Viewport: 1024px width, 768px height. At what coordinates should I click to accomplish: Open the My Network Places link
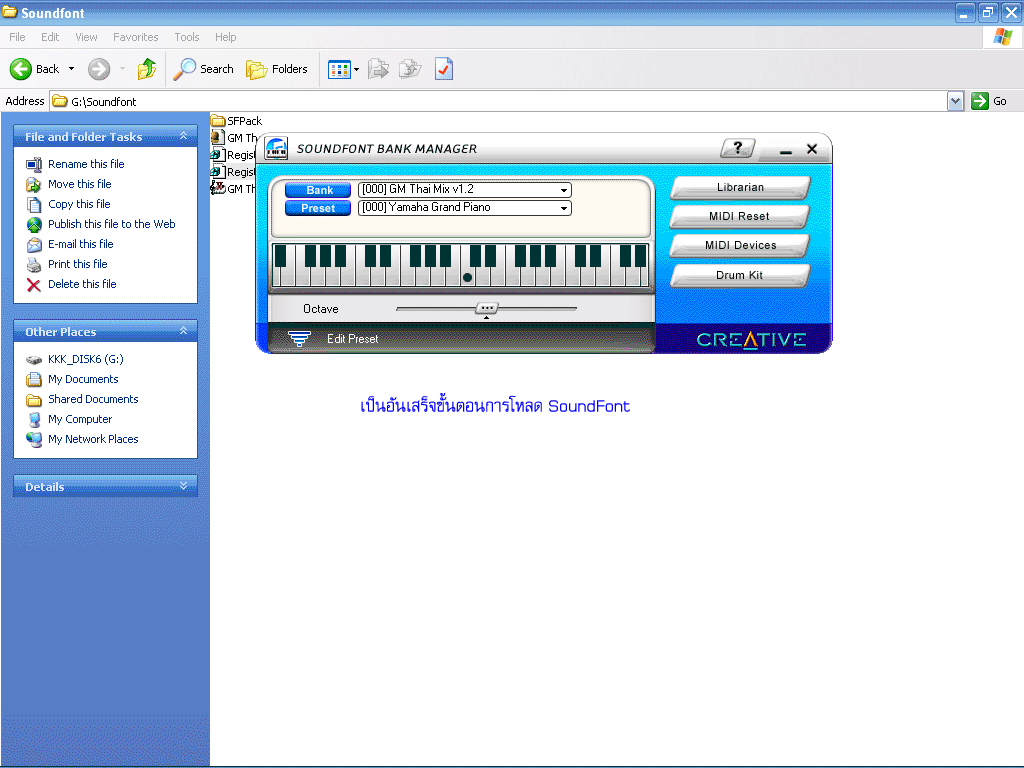[93, 440]
